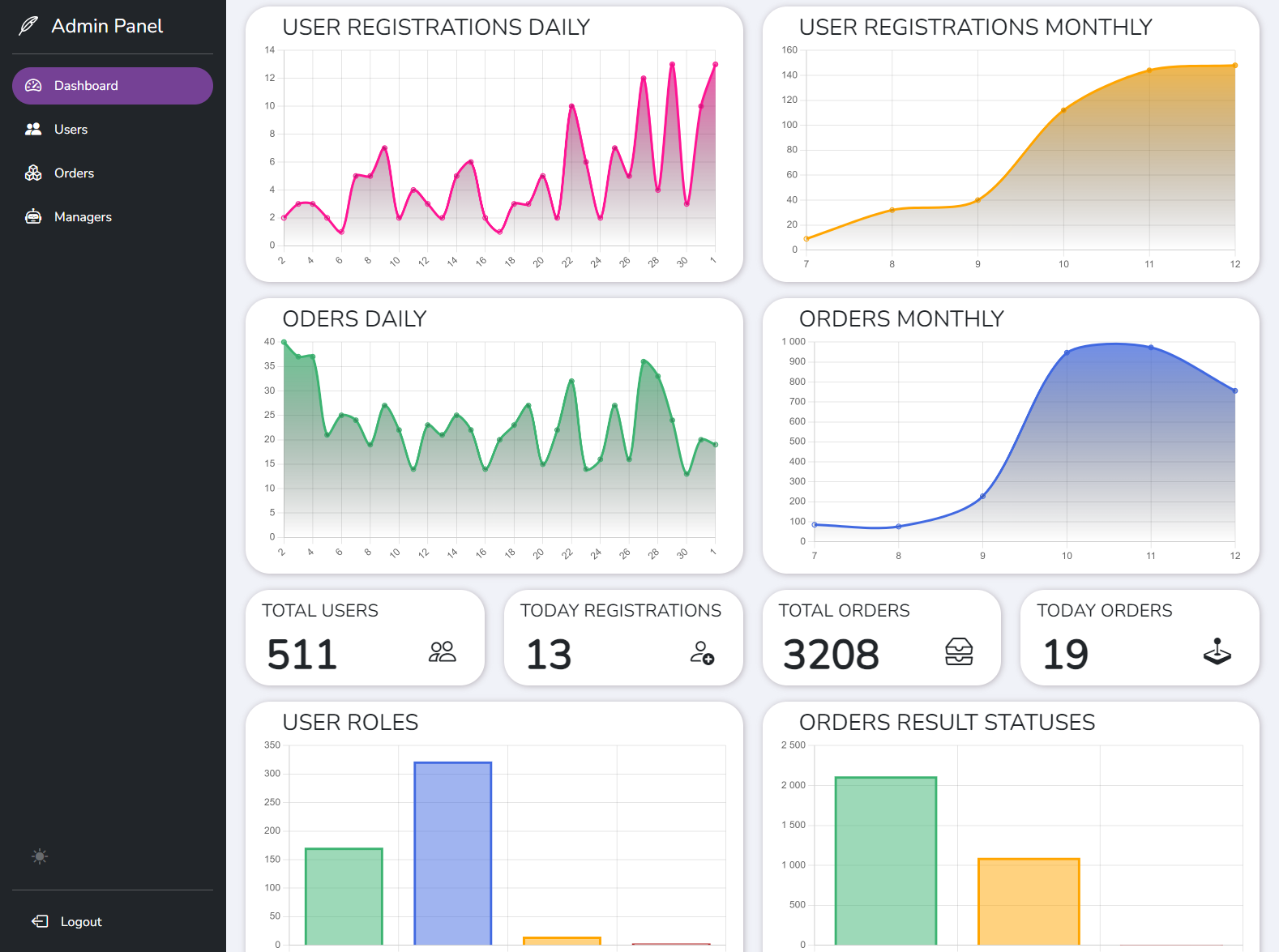Click the Admin Panel title
The image size is (1279, 952).
click(x=107, y=26)
